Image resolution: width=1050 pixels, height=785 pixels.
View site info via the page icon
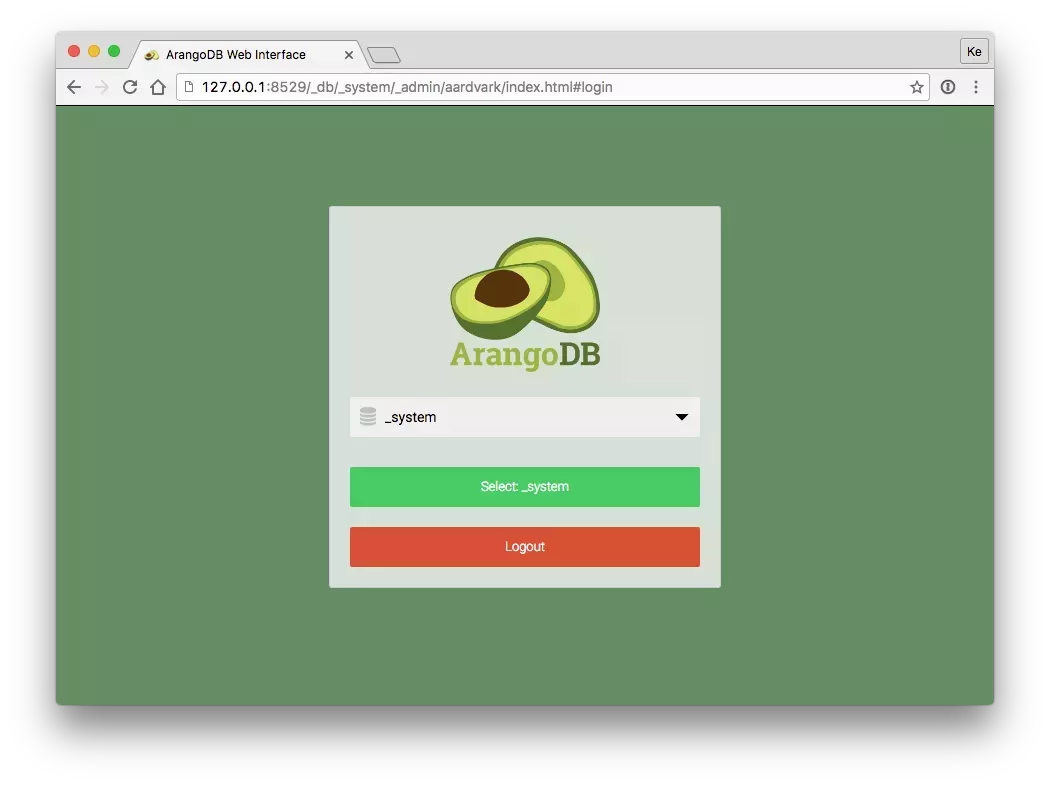[x=189, y=87]
